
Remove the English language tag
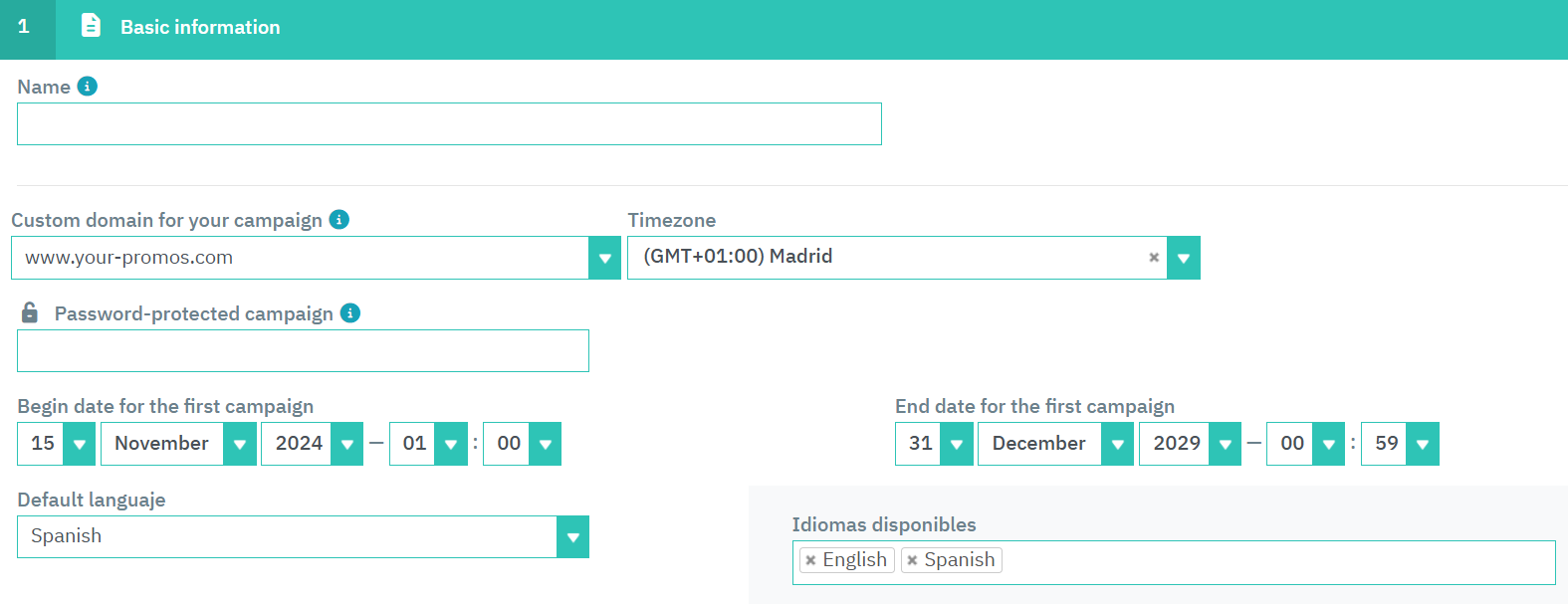click(810, 560)
